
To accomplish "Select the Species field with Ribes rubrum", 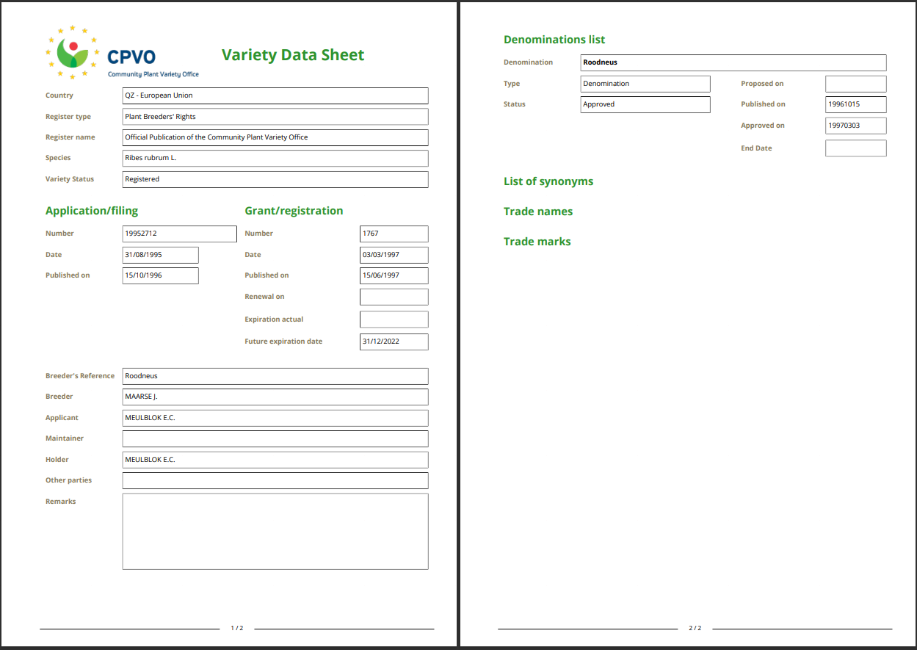I will [275, 158].
